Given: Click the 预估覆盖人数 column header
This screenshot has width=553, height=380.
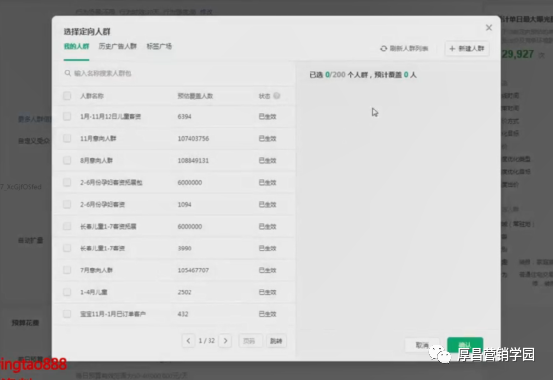Looking at the screenshot, I should tap(195, 96).
